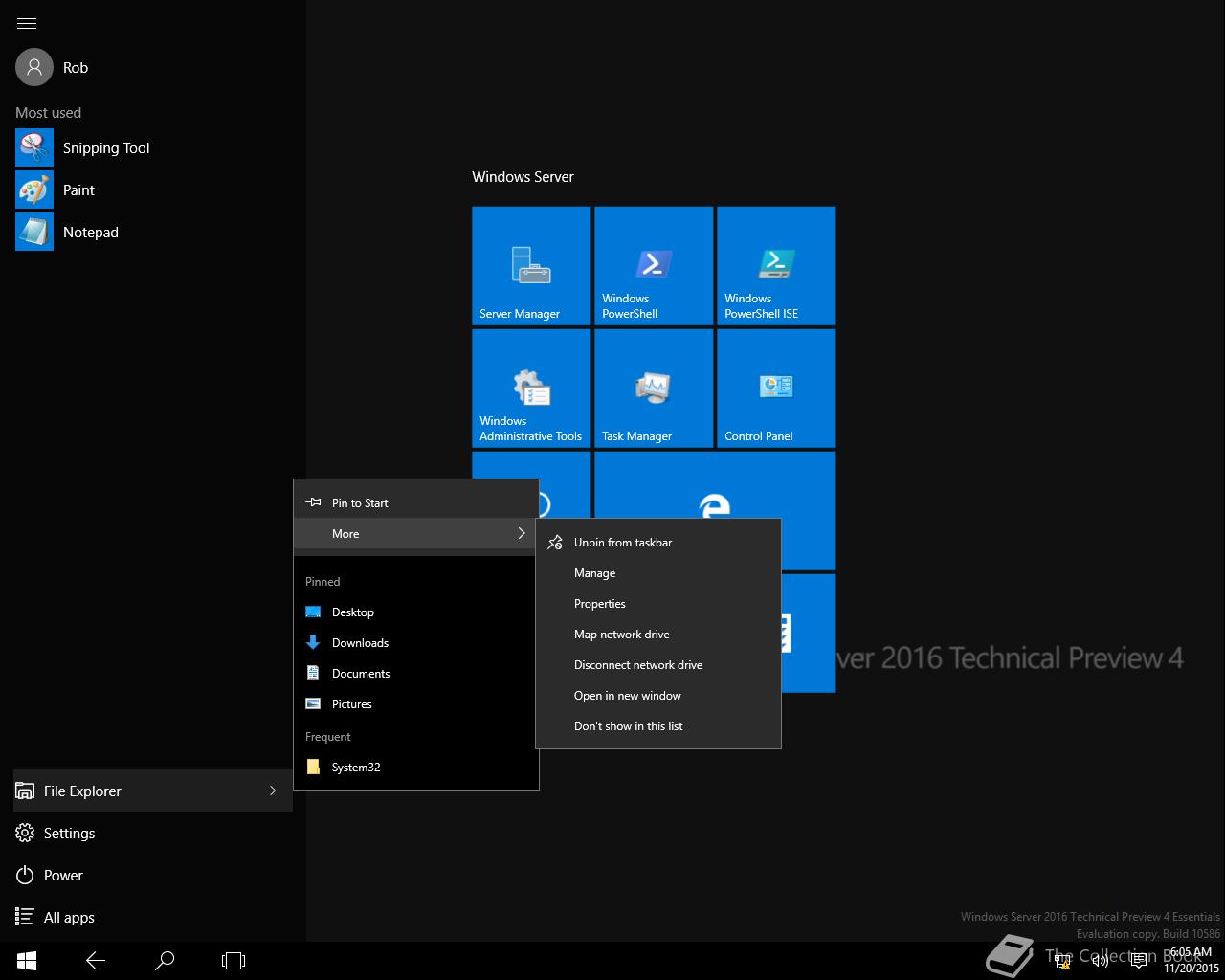Click the Rob username label
The height and width of the screenshot is (980, 1225).
coord(76,68)
